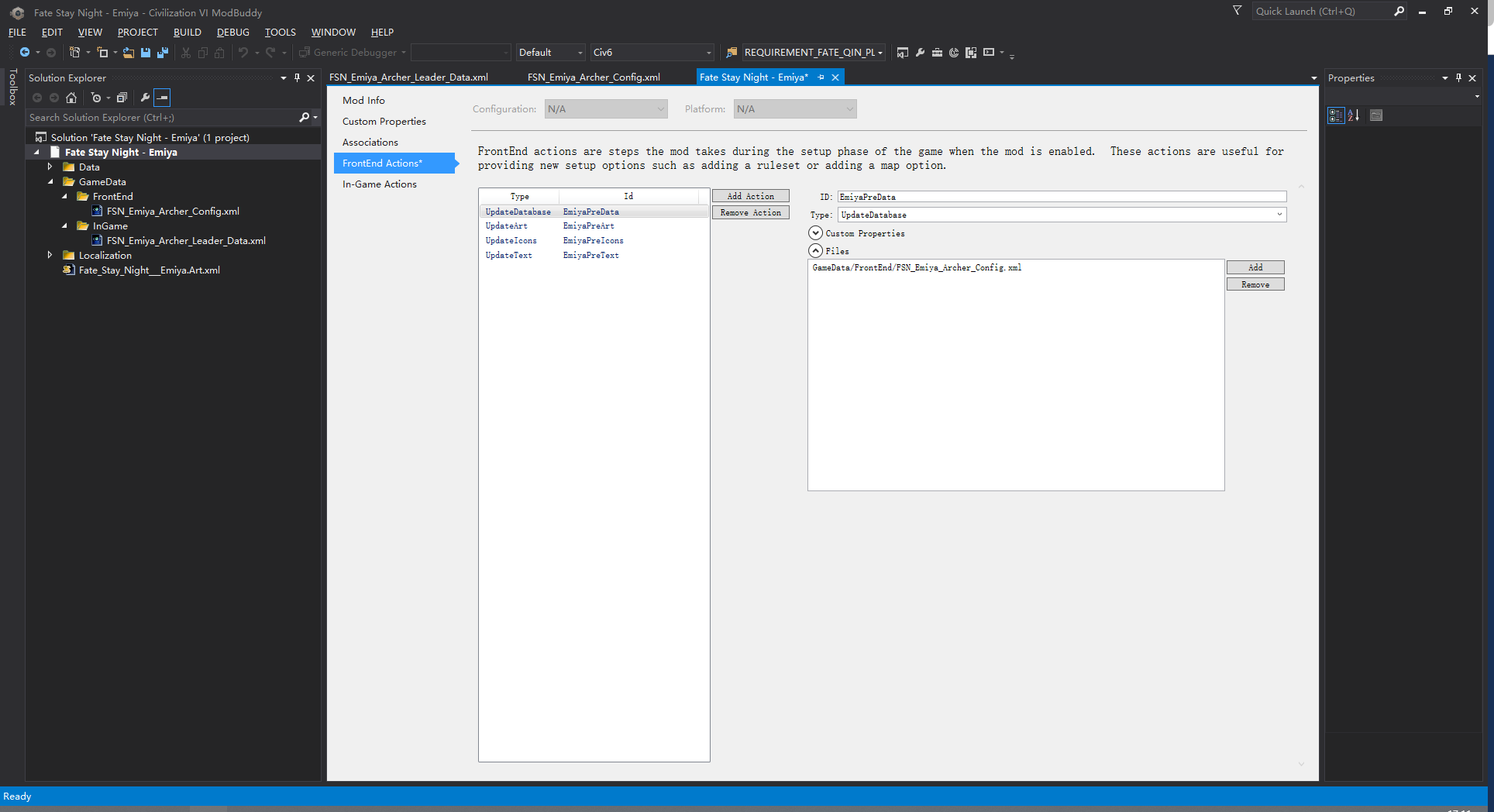The height and width of the screenshot is (812, 1494).
Task: Expand the Custom Properties section
Action: 815,233
